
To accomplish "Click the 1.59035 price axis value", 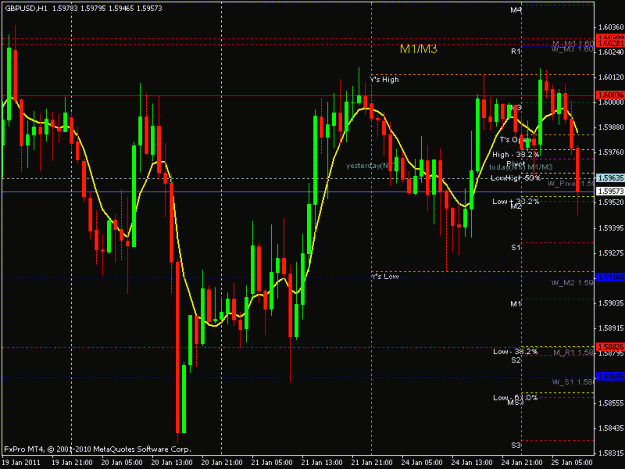I will pyautogui.click(x=611, y=304).
